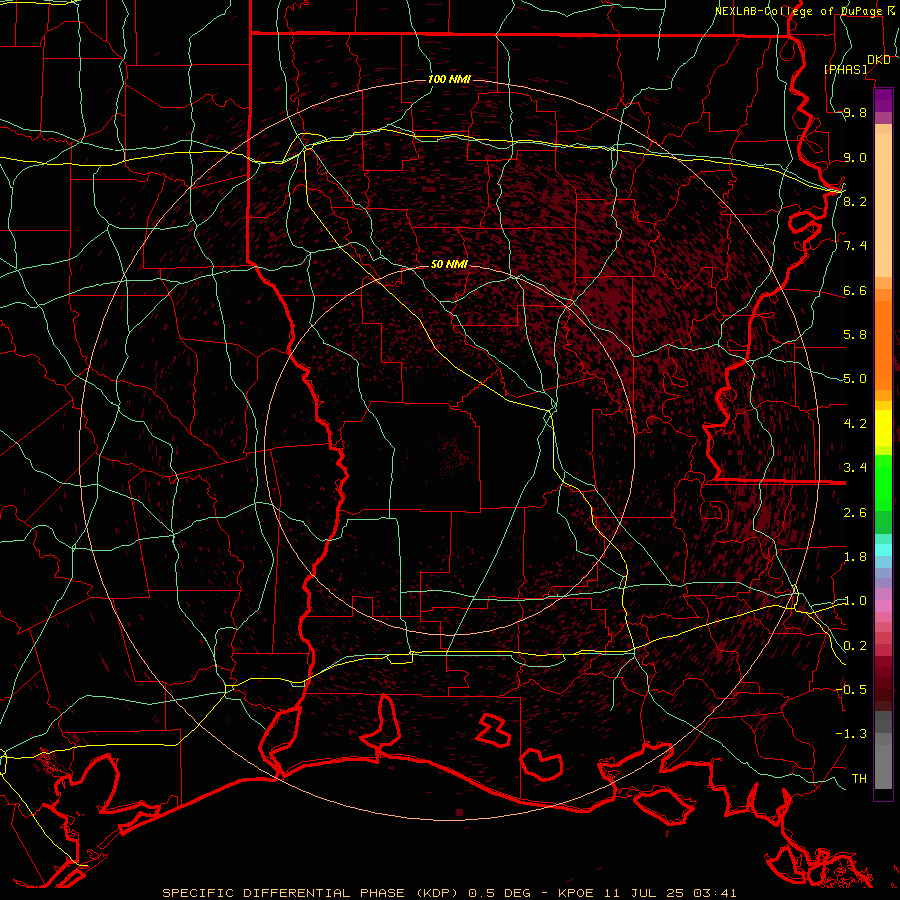Click the 4.2 scale value

click(855, 424)
